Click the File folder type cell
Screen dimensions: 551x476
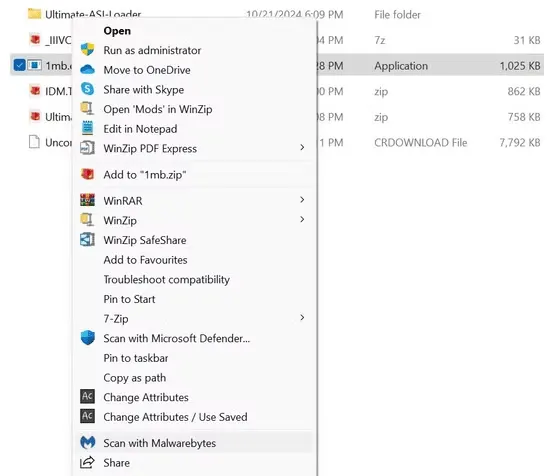pyautogui.click(x=397, y=14)
